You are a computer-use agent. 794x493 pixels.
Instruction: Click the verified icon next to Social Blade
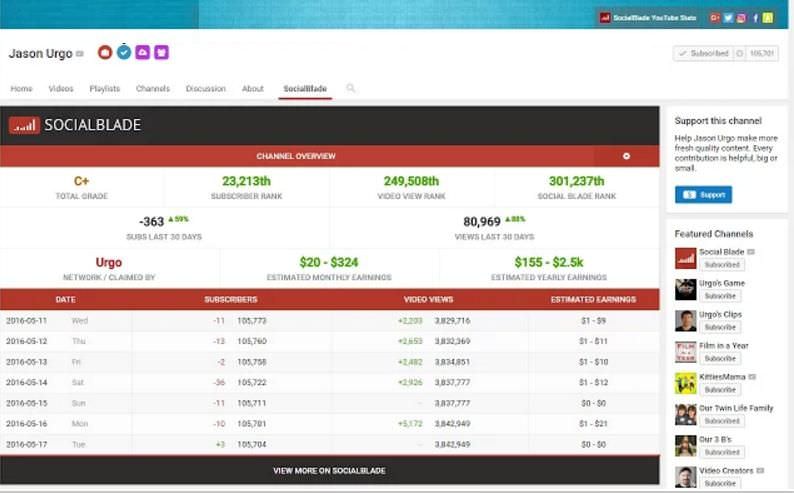pos(750,252)
